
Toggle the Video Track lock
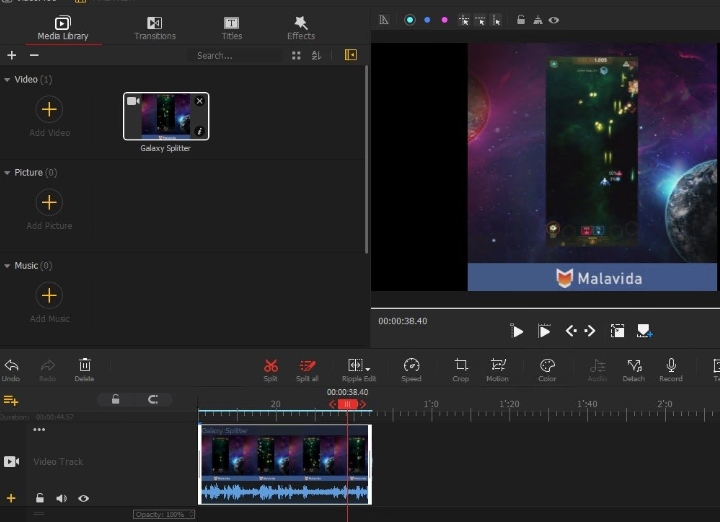click(40, 498)
